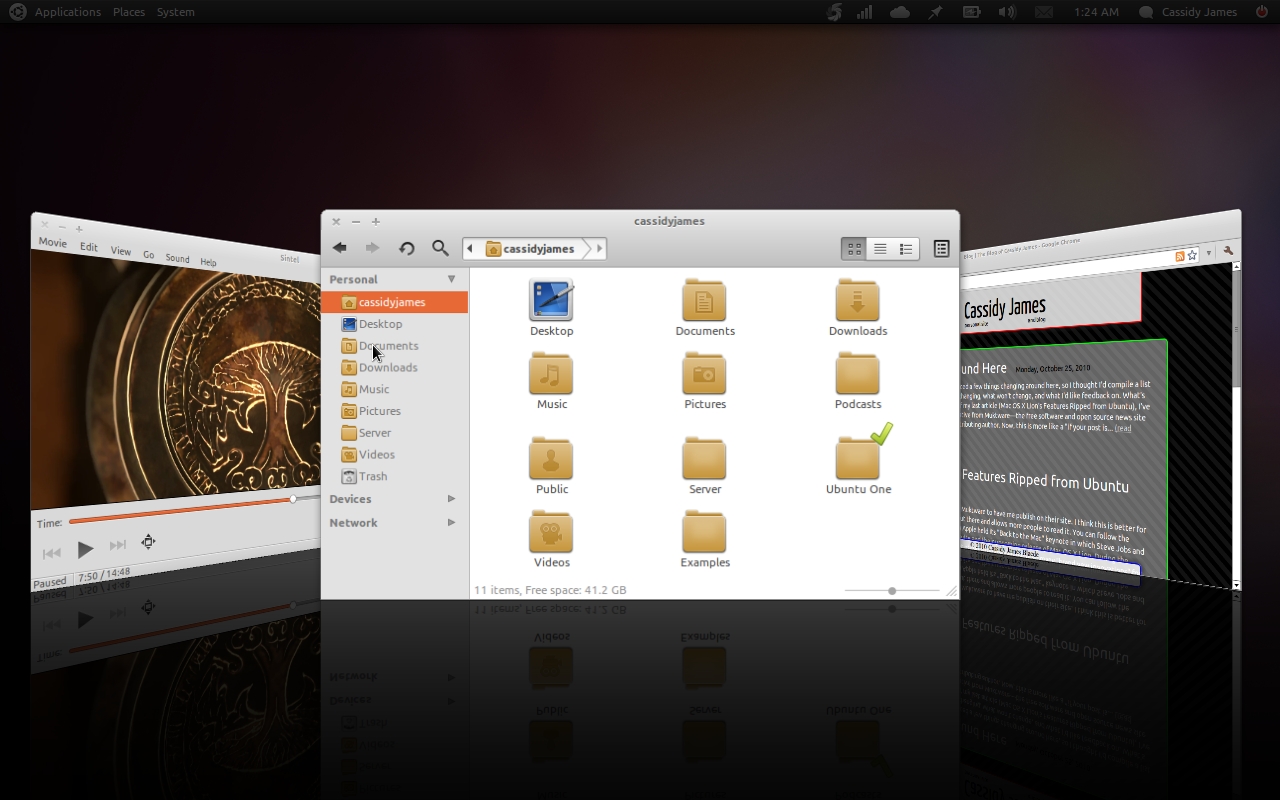Viewport: 1280px width, 800px height.
Task: Select the Ubuntu One folder icon
Action: coord(857,458)
